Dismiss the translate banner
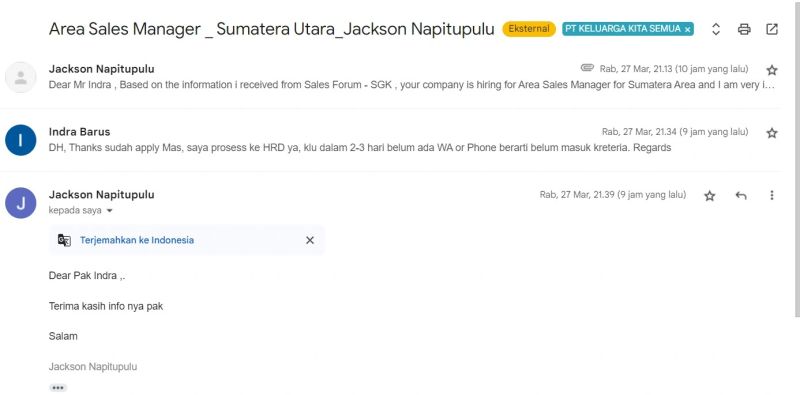This screenshot has height=395, width=800. coord(310,240)
